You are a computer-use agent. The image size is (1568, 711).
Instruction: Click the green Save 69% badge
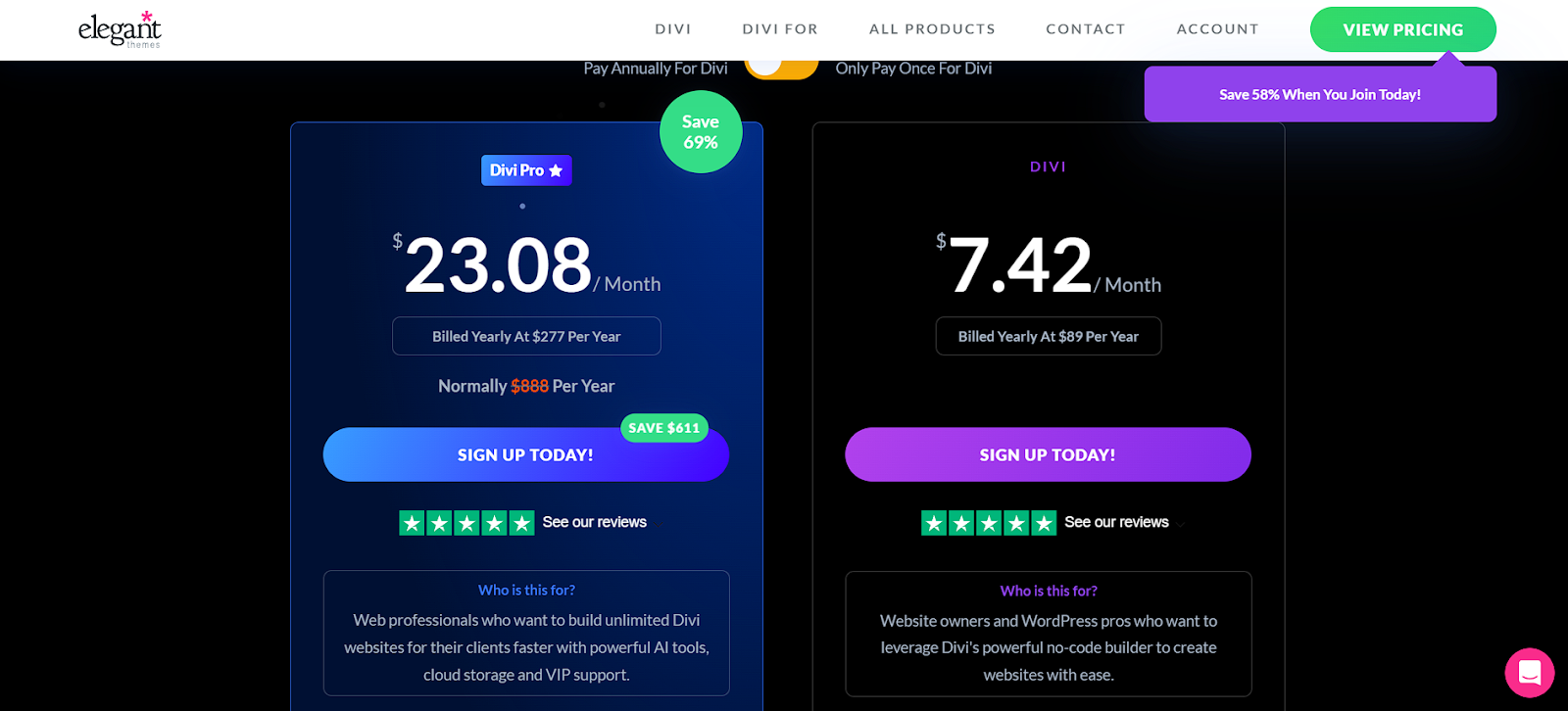[701, 132]
